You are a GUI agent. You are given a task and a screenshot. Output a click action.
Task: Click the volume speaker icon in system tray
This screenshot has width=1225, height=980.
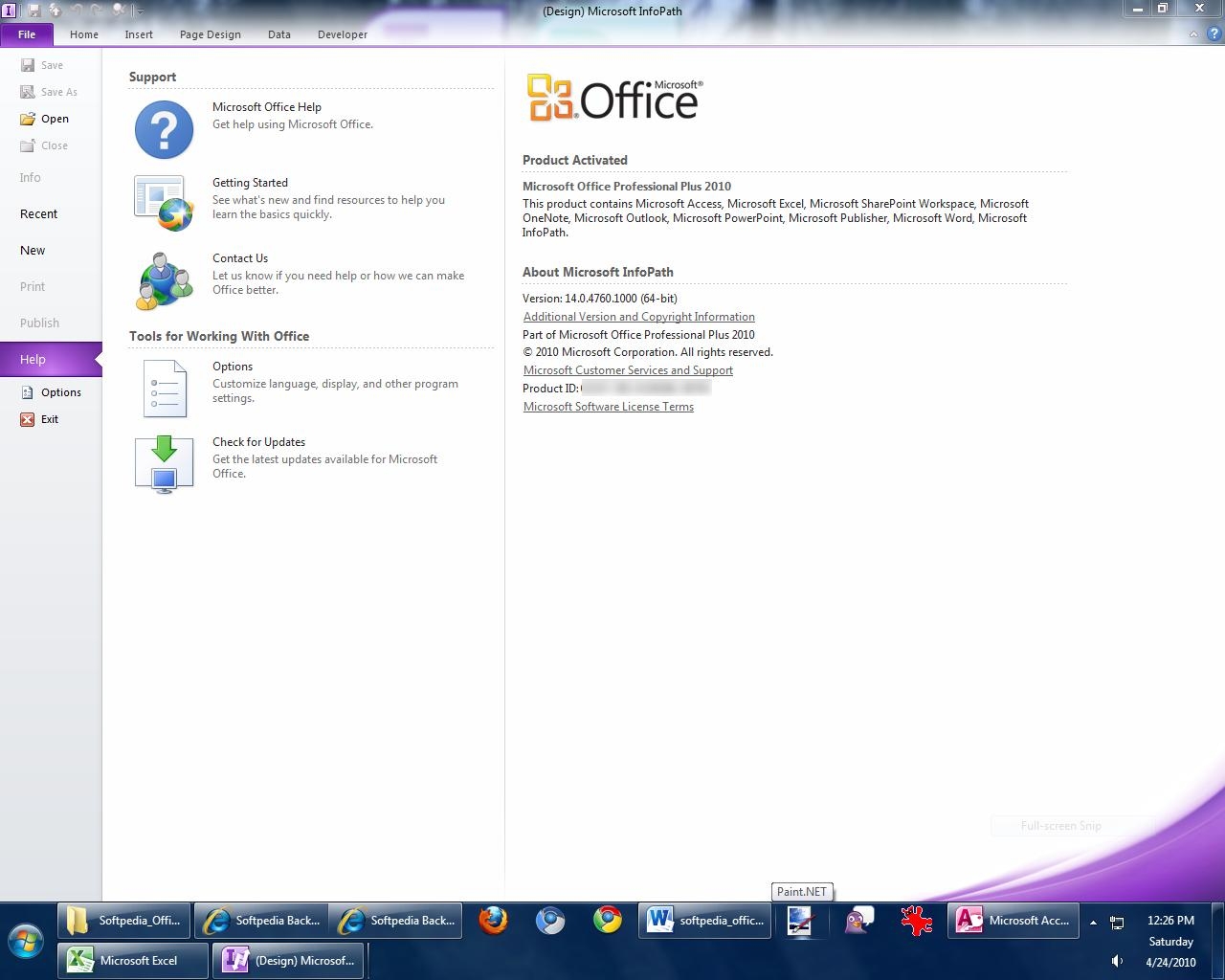[x=1117, y=962]
